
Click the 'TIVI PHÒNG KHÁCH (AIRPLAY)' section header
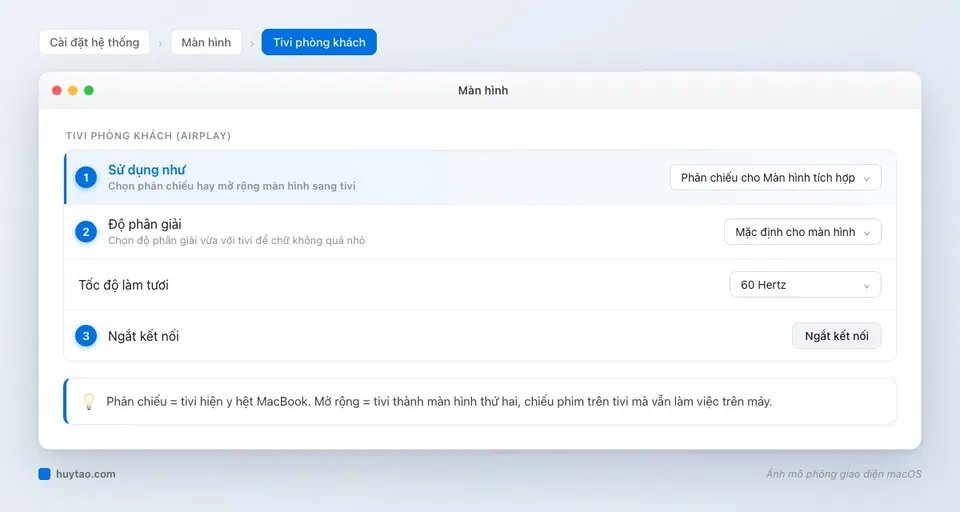point(148,136)
